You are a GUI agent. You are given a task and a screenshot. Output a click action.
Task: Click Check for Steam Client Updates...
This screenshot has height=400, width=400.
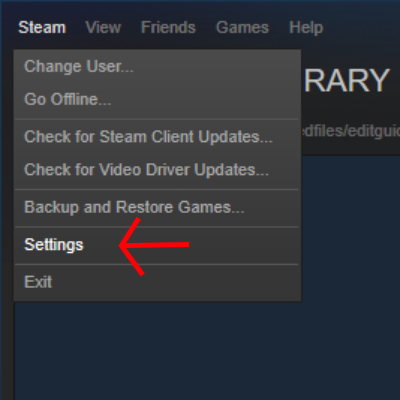(157, 137)
